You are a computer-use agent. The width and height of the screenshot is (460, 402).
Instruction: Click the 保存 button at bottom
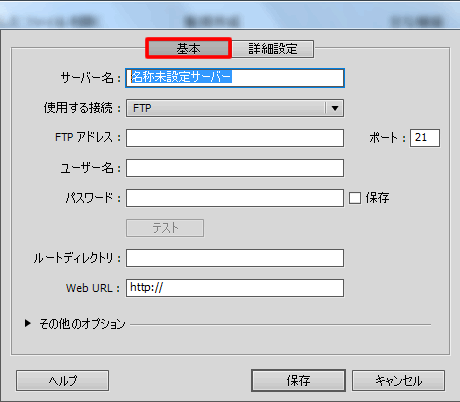[298, 380]
